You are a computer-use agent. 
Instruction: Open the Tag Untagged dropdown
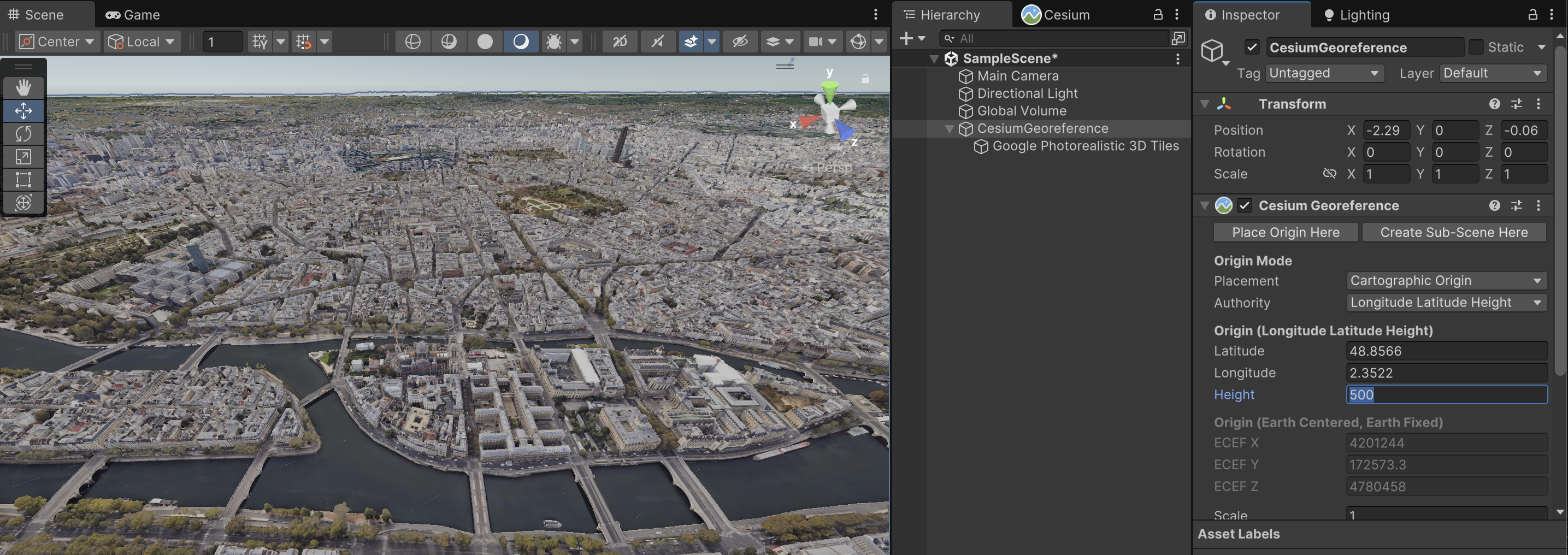click(x=1324, y=73)
